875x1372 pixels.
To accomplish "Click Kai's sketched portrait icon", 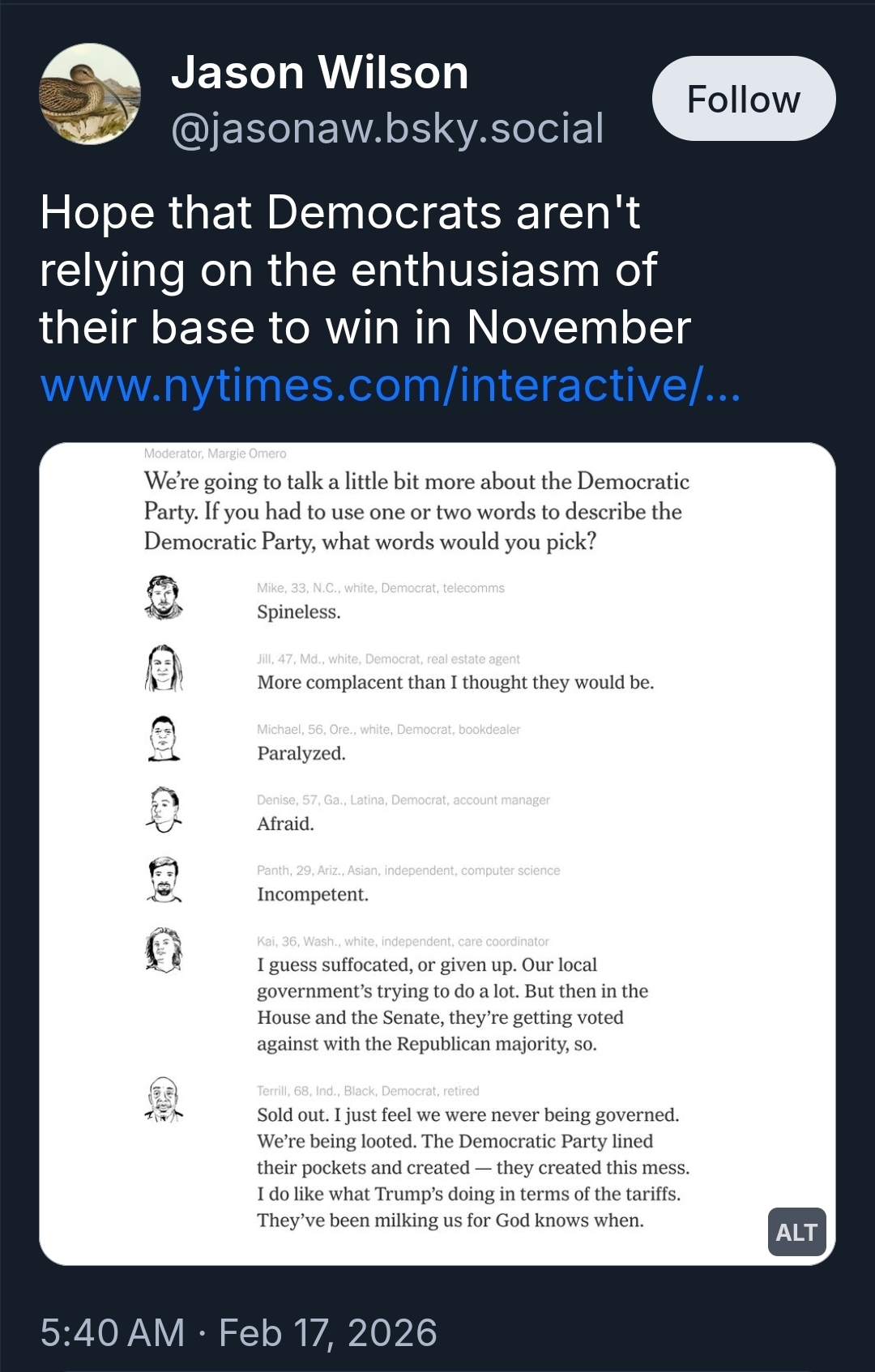I will tap(164, 950).
